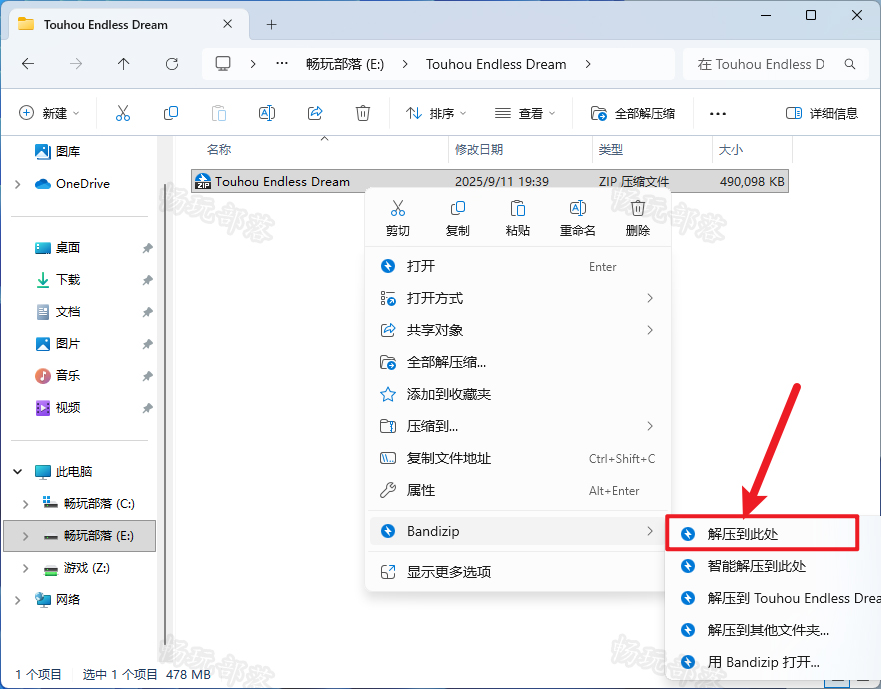881x689 pixels.
Task: Open the Bandizip submenu entry
Action: 517,531
